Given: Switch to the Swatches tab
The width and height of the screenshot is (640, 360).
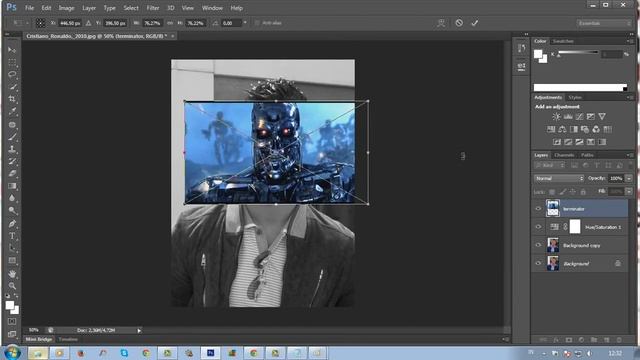Looking at the screenshot, I should (563, 41).
